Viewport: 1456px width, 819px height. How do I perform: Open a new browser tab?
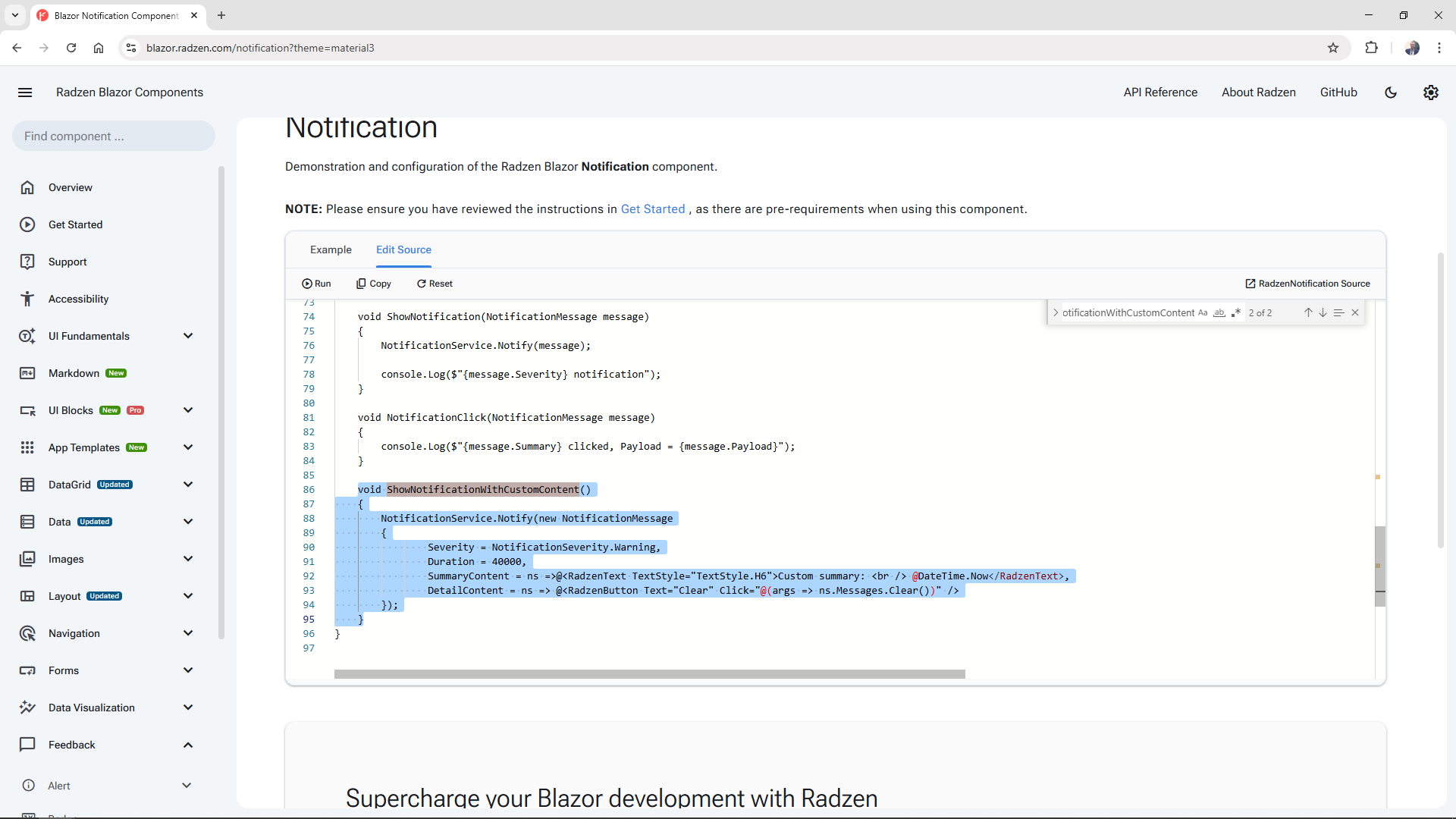coord(221,15)
